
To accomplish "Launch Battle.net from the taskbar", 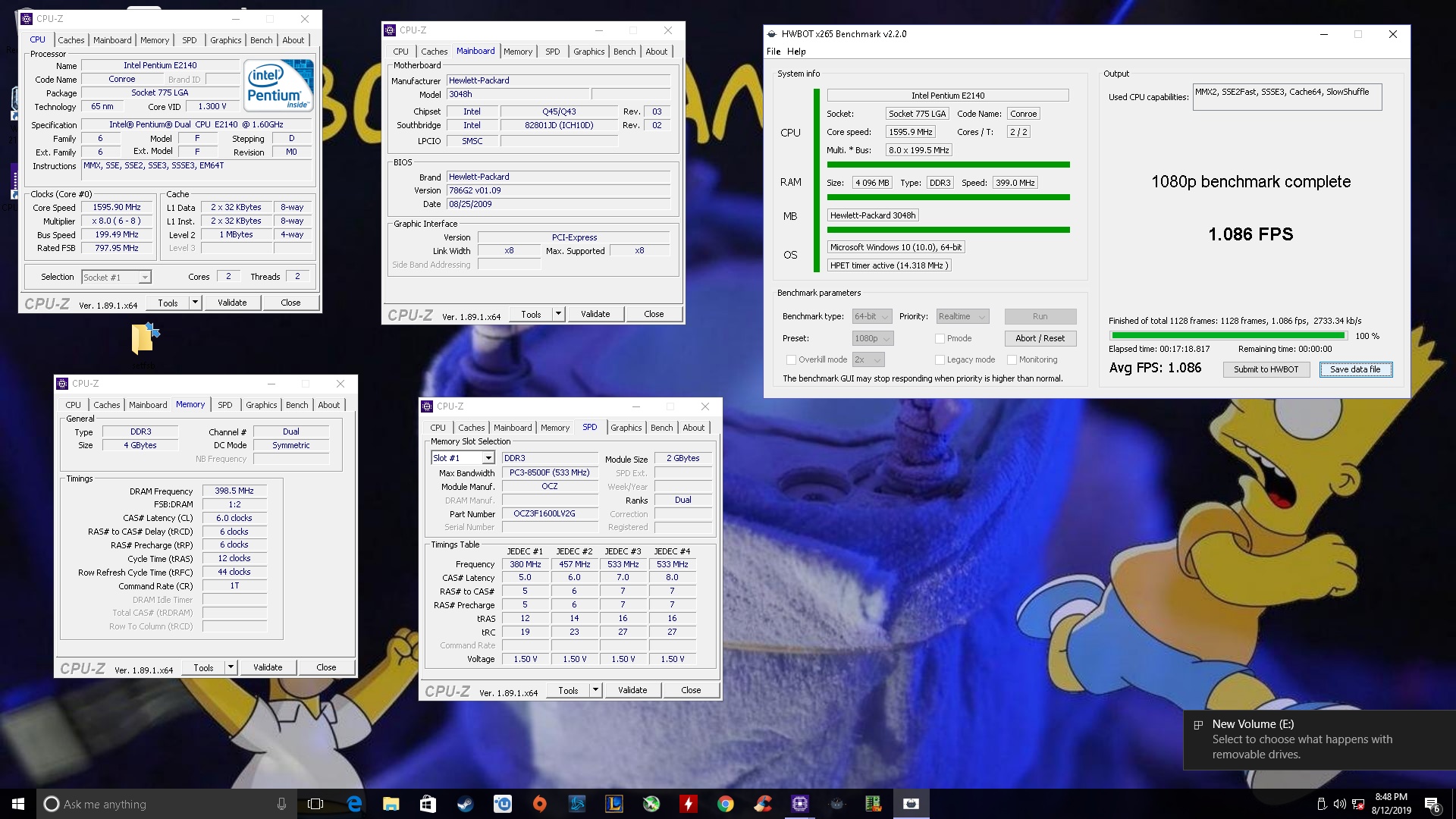I will click(x=576, y=804).
